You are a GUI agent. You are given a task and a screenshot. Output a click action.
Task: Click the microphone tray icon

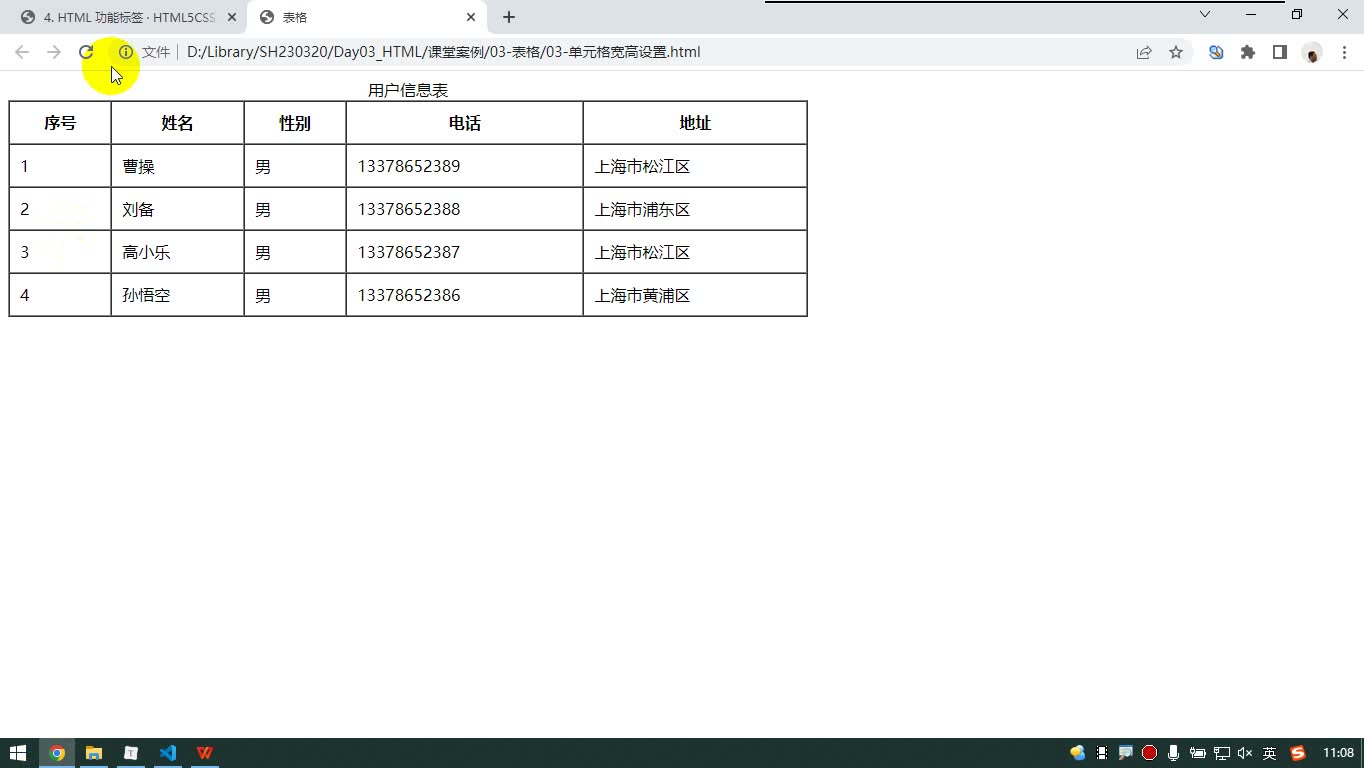1173,753
